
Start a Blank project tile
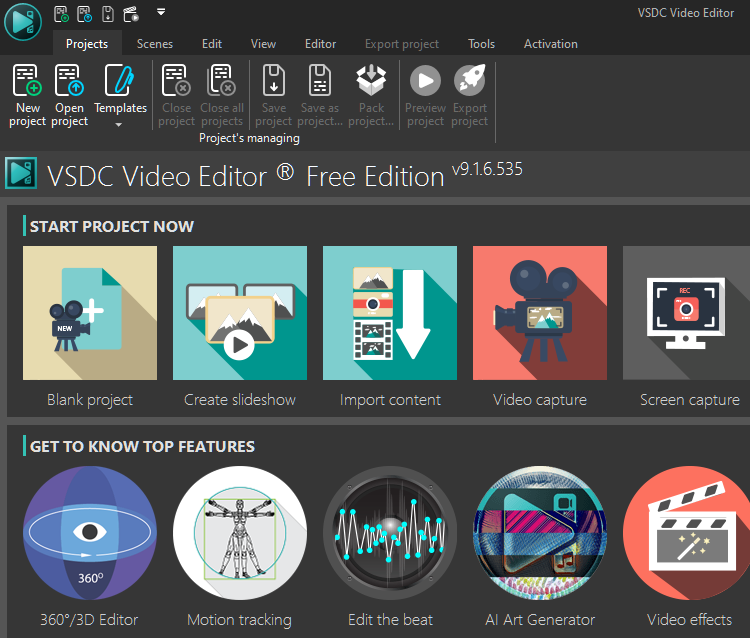pos(90,313)
